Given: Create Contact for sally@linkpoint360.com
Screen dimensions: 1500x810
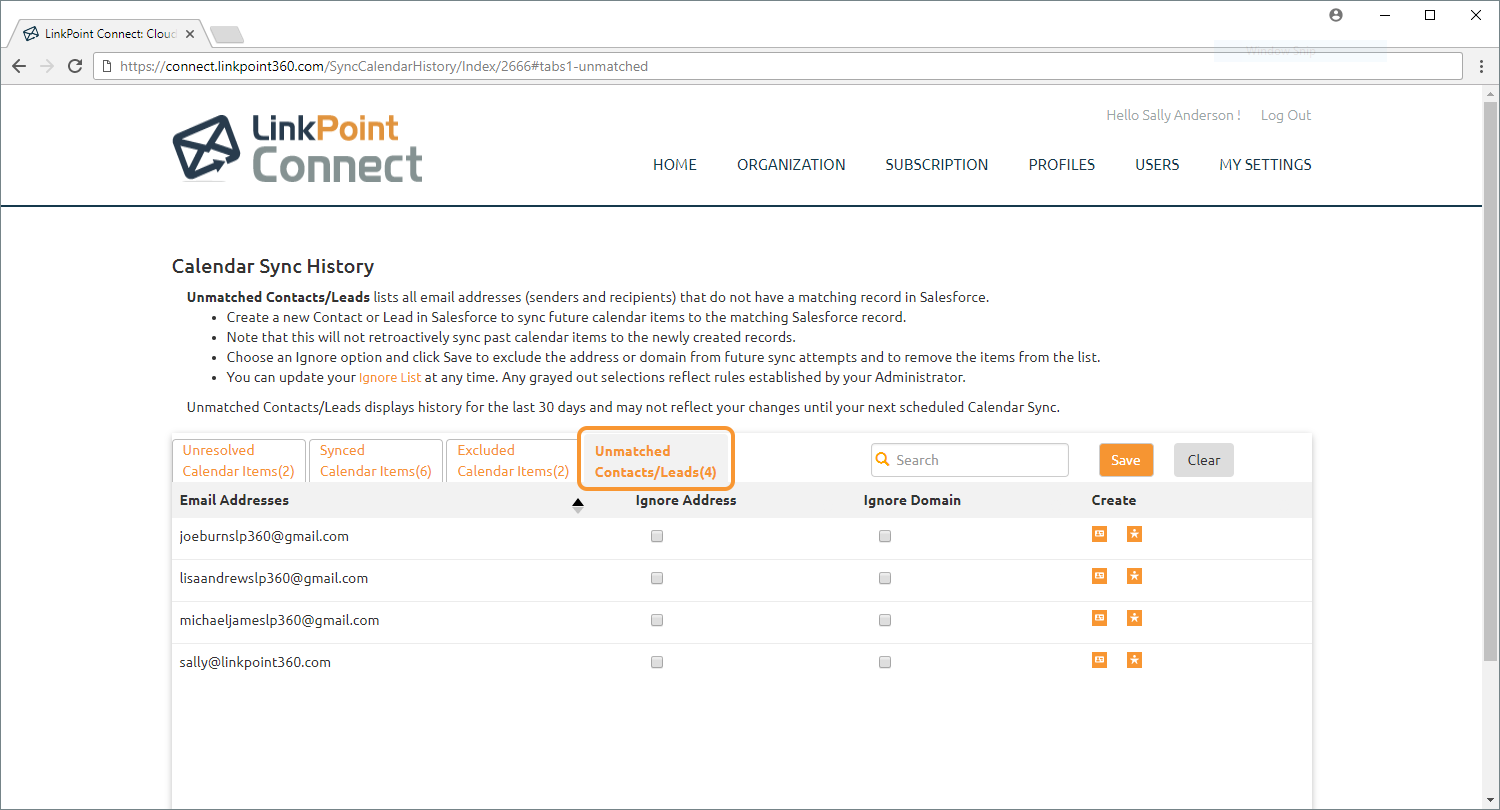Looking at the screenshot, I should point(1099,660).
